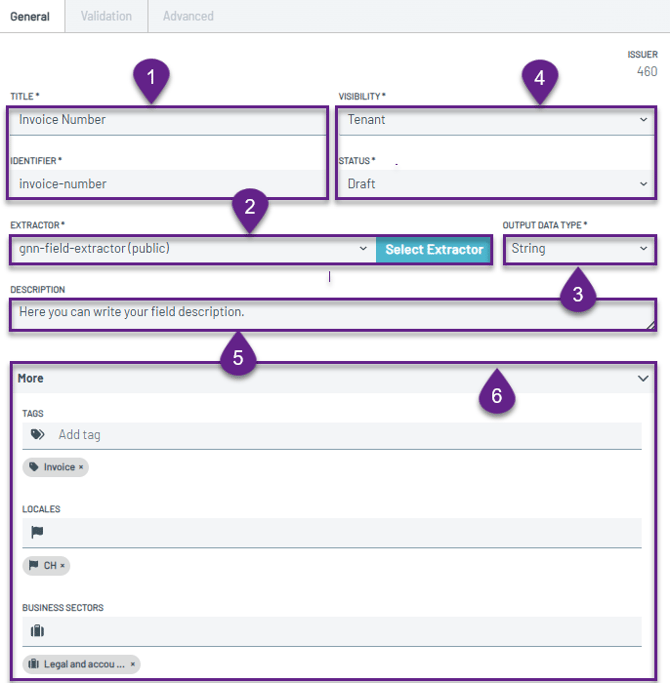Click into the Title field

(168, 120)
